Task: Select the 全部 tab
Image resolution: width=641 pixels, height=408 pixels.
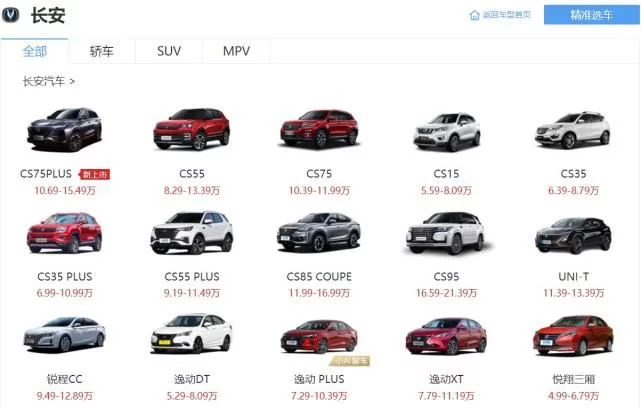Action: (x=35, y=51)
